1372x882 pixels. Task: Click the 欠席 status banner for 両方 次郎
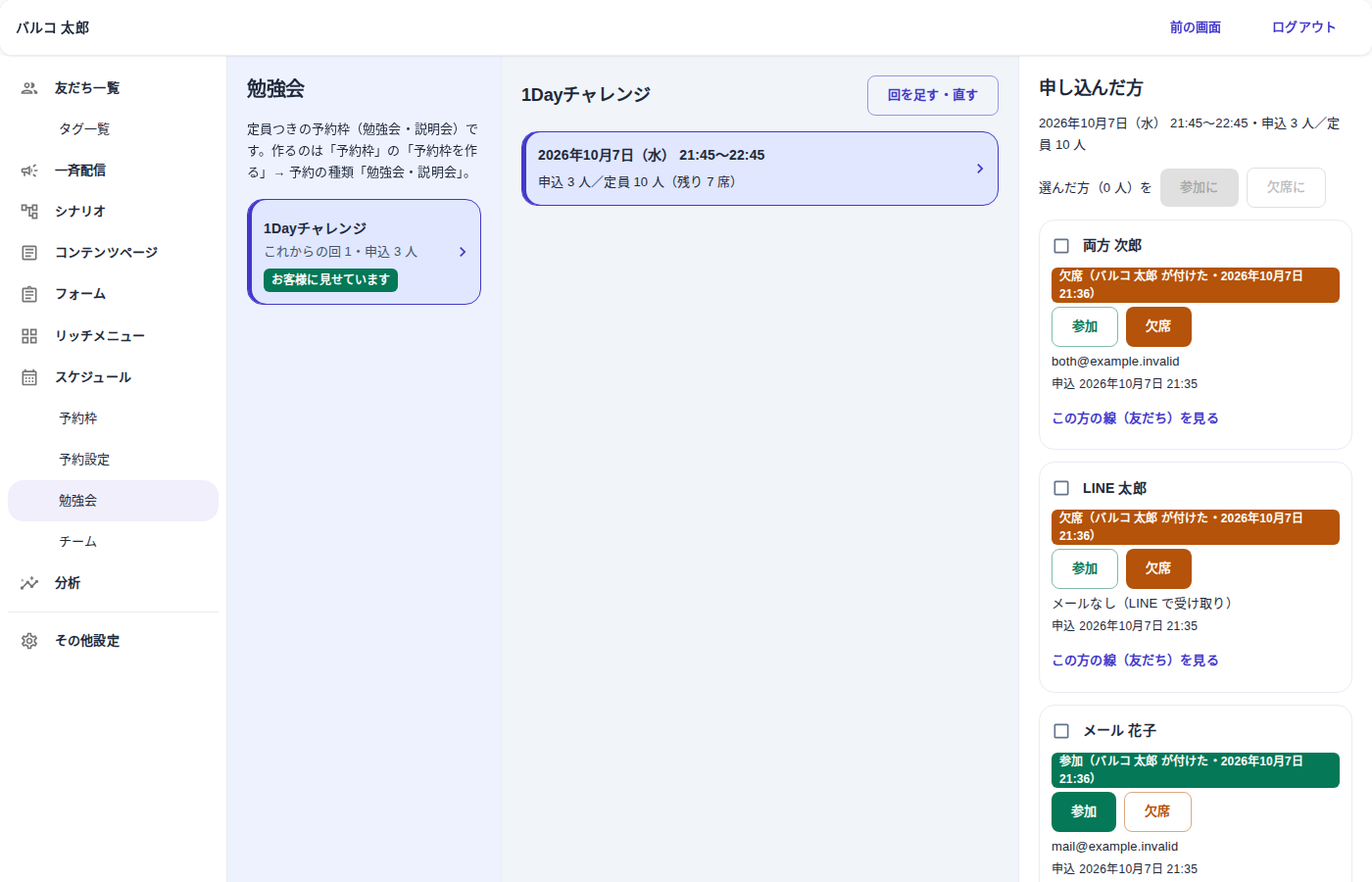[x=1196, y=285]
